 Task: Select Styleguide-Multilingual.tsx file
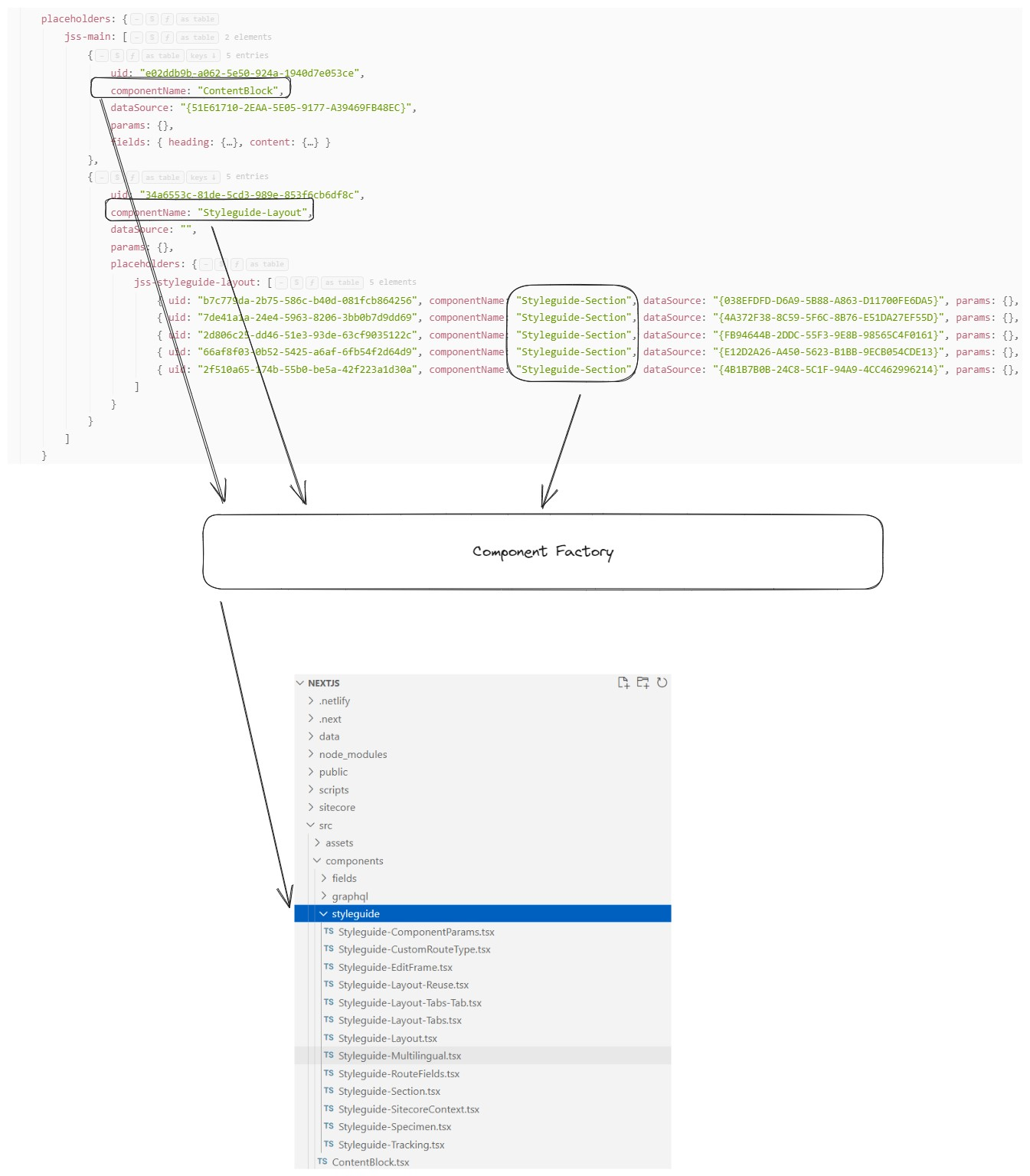click(399, 1056)
